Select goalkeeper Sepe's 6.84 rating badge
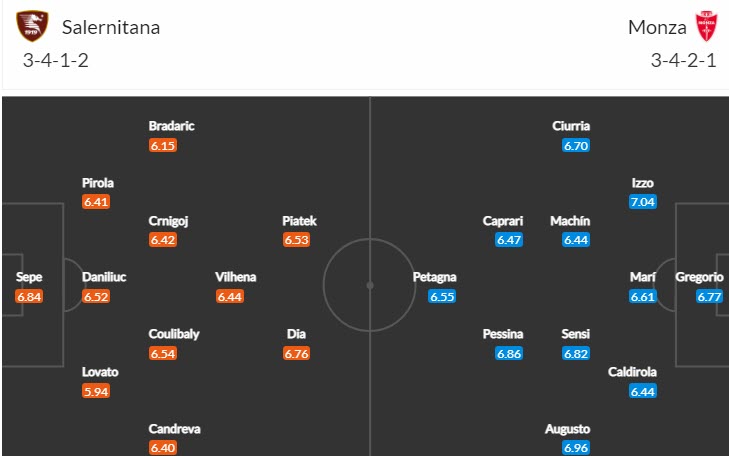This screenshot has height=456, width=729. coord(30,297)
